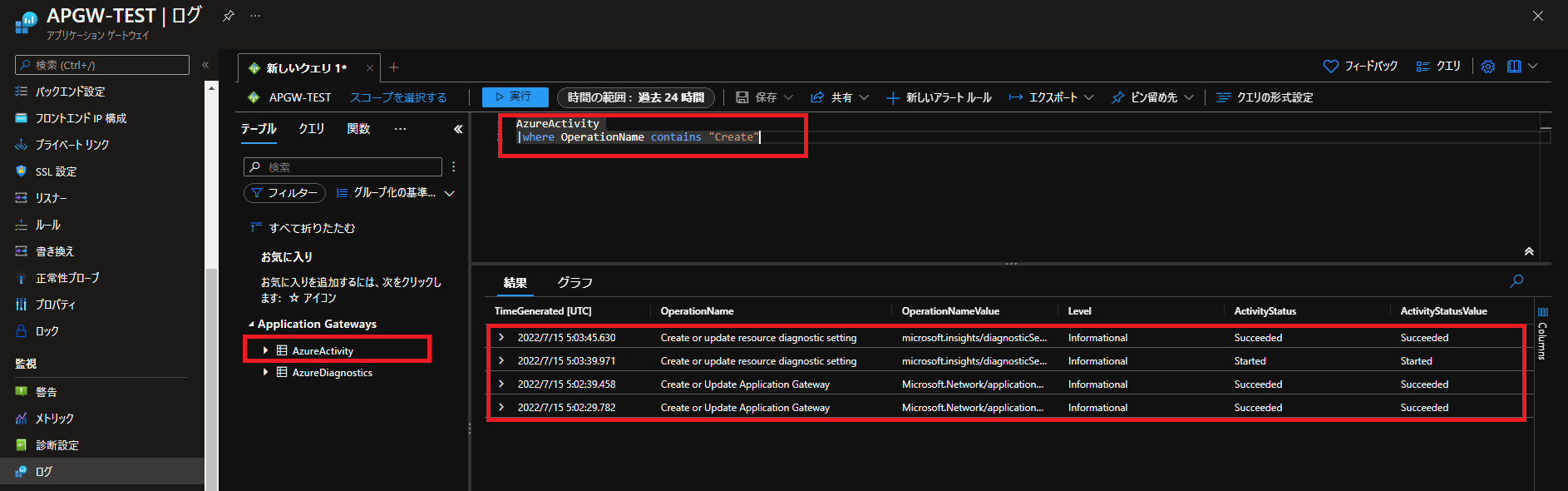The height and width of the screenshot is (491, 1568).
Task: Collapse Application Gateways group
Action: [252, 325]
